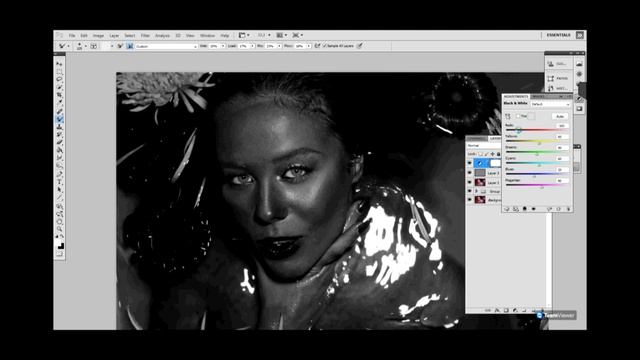The width and height of the screenshot is (640, 360).
Task: Click the Auto button in Black & White panel
Action: click(560, 116)
